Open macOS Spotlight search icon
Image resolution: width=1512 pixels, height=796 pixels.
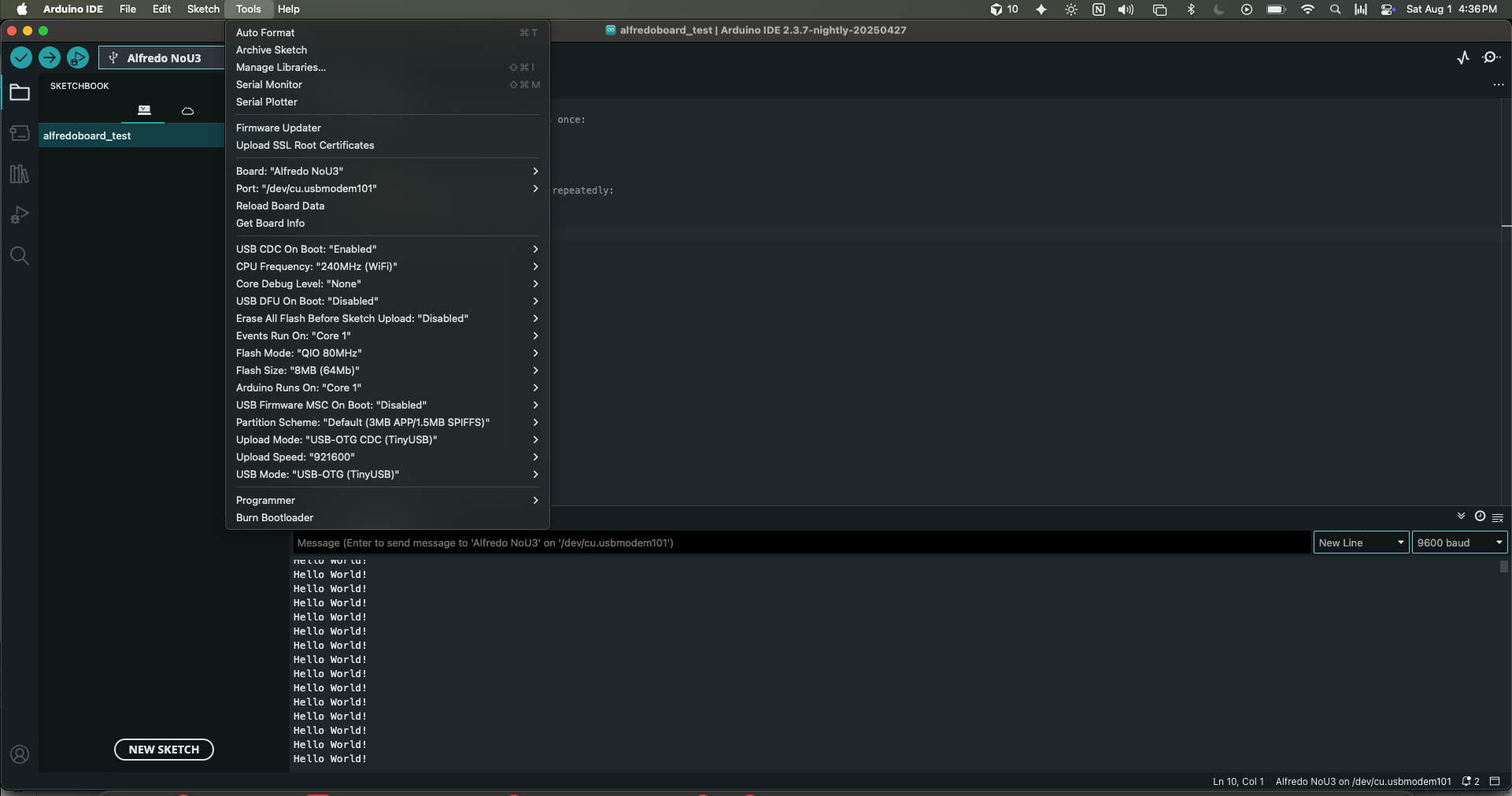[1335, 9]
